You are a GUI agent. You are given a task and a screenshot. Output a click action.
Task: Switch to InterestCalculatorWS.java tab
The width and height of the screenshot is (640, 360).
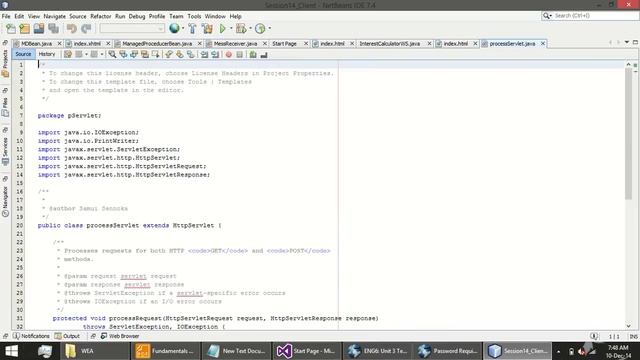(x=390, y=44)
